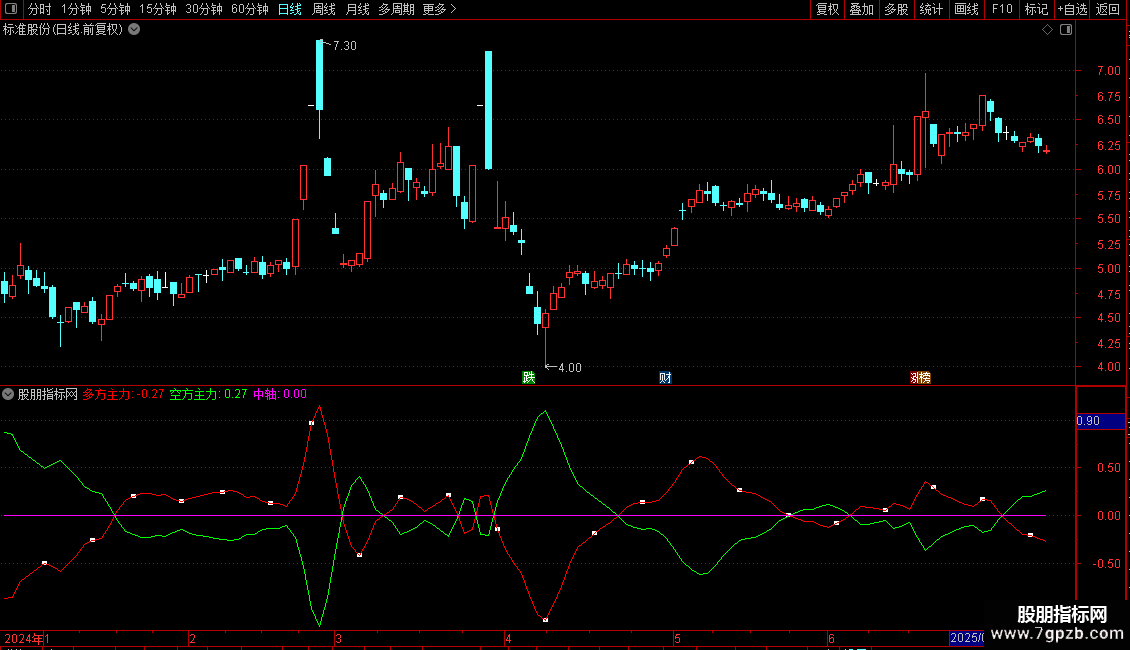This screenshot has width=1130, height=650.
Task: Expand the 股朋指标网 indicator dropdown
Action: (8, 394)
